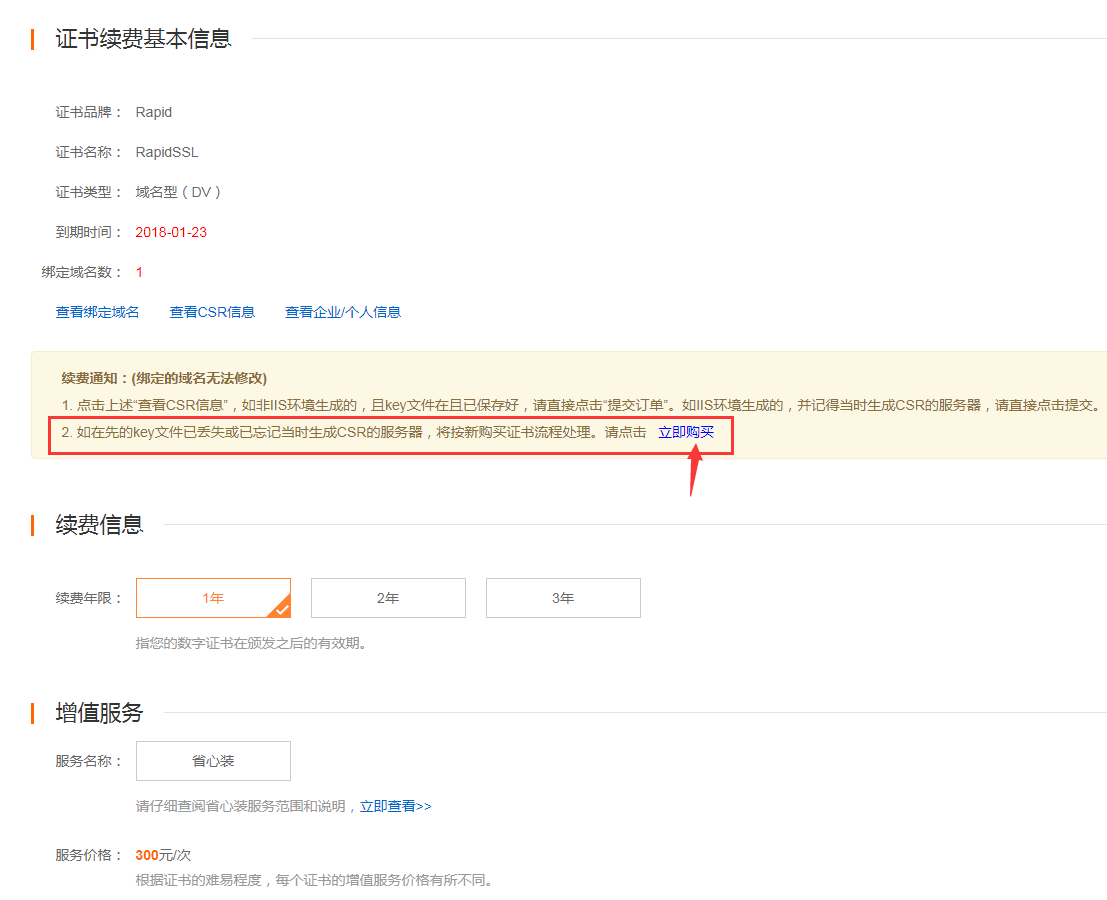Screen dimensions: 1107x900
Task: Click the 服务名称 label
Action: 88,761
